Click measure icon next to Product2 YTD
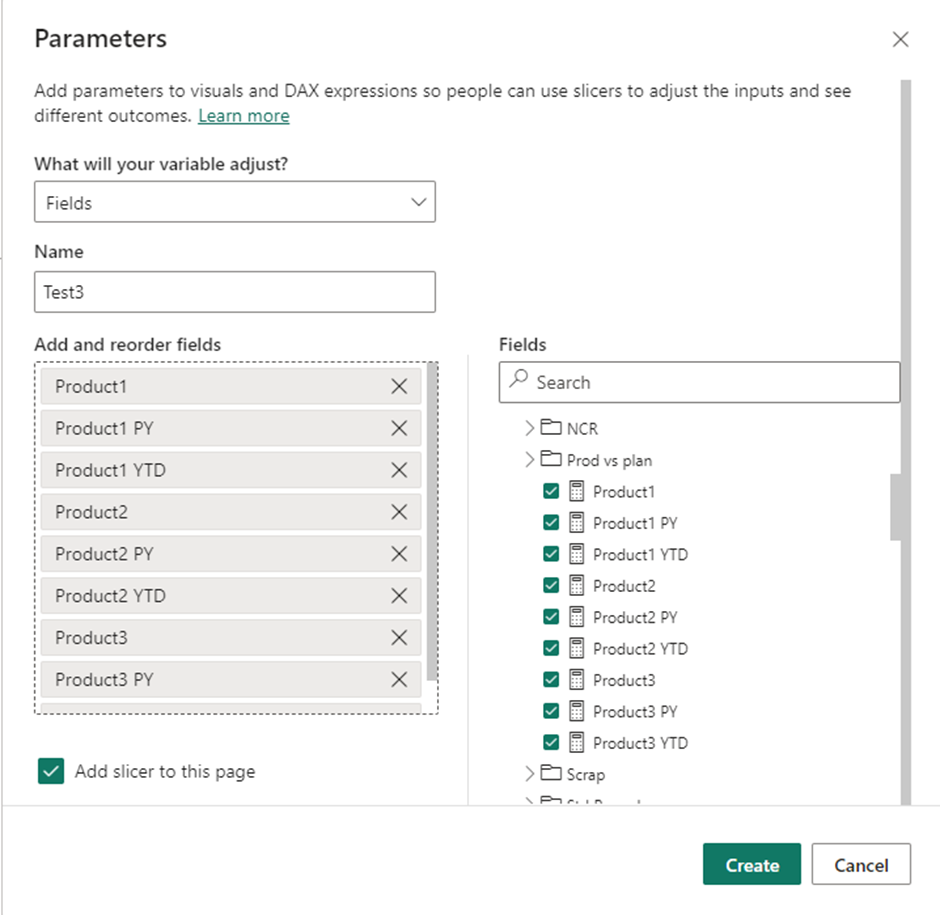Screen dimensions: 940x915 click(577, 648)
